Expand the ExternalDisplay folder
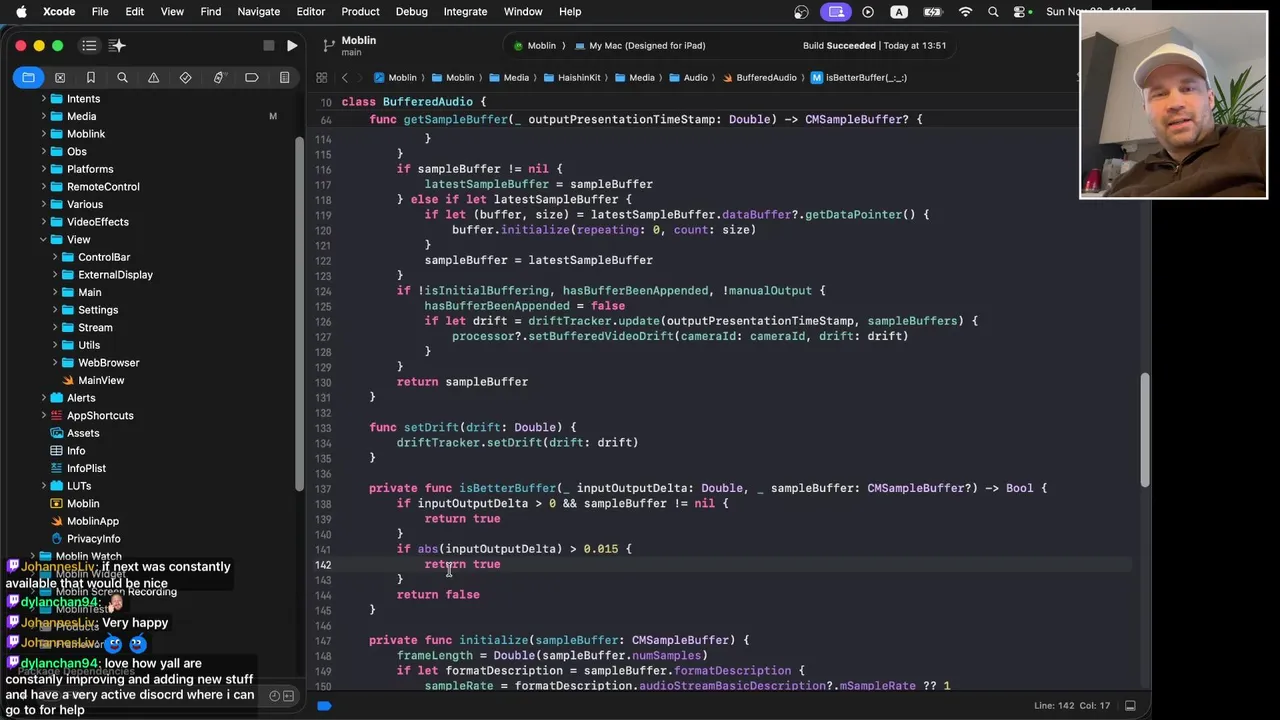Image resolution: width=1280 pixels, height=720 pixels. [55, 275]
